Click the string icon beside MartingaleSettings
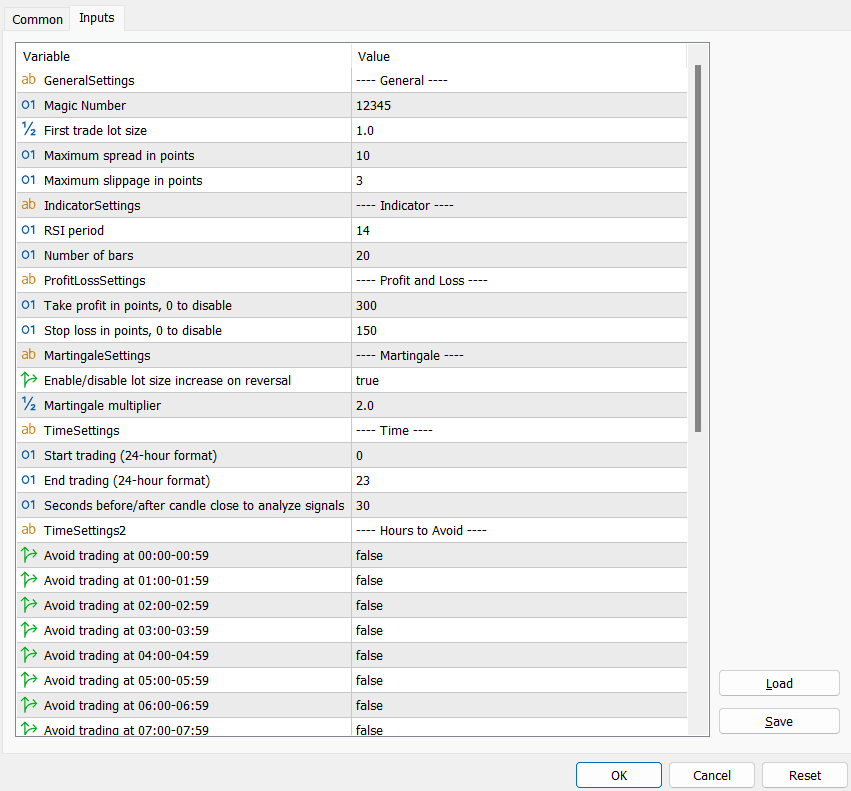 pos(29,355)
